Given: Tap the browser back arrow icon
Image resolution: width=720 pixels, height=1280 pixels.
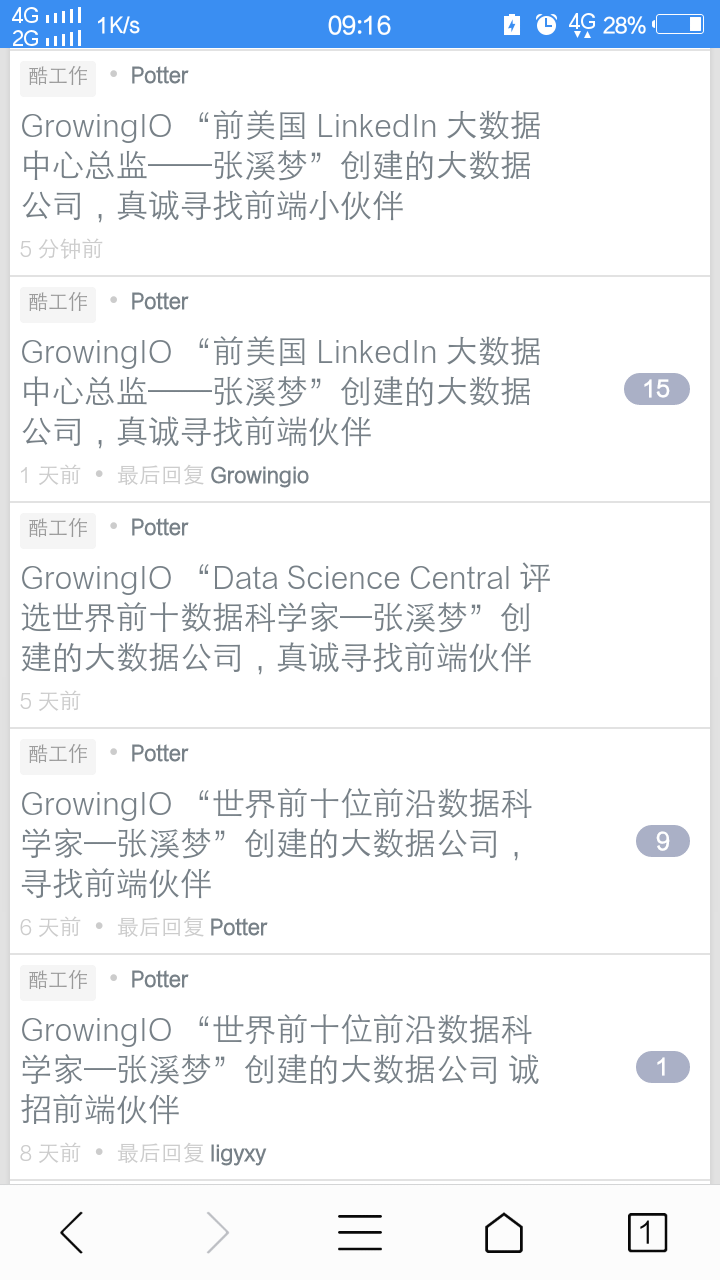Looking at the screenshot, I should [x=72, y=1232].
